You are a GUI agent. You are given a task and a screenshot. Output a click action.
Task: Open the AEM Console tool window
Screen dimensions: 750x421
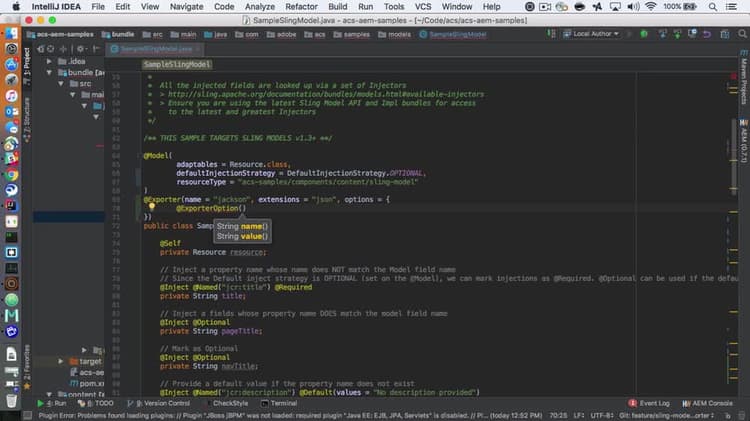707,403
